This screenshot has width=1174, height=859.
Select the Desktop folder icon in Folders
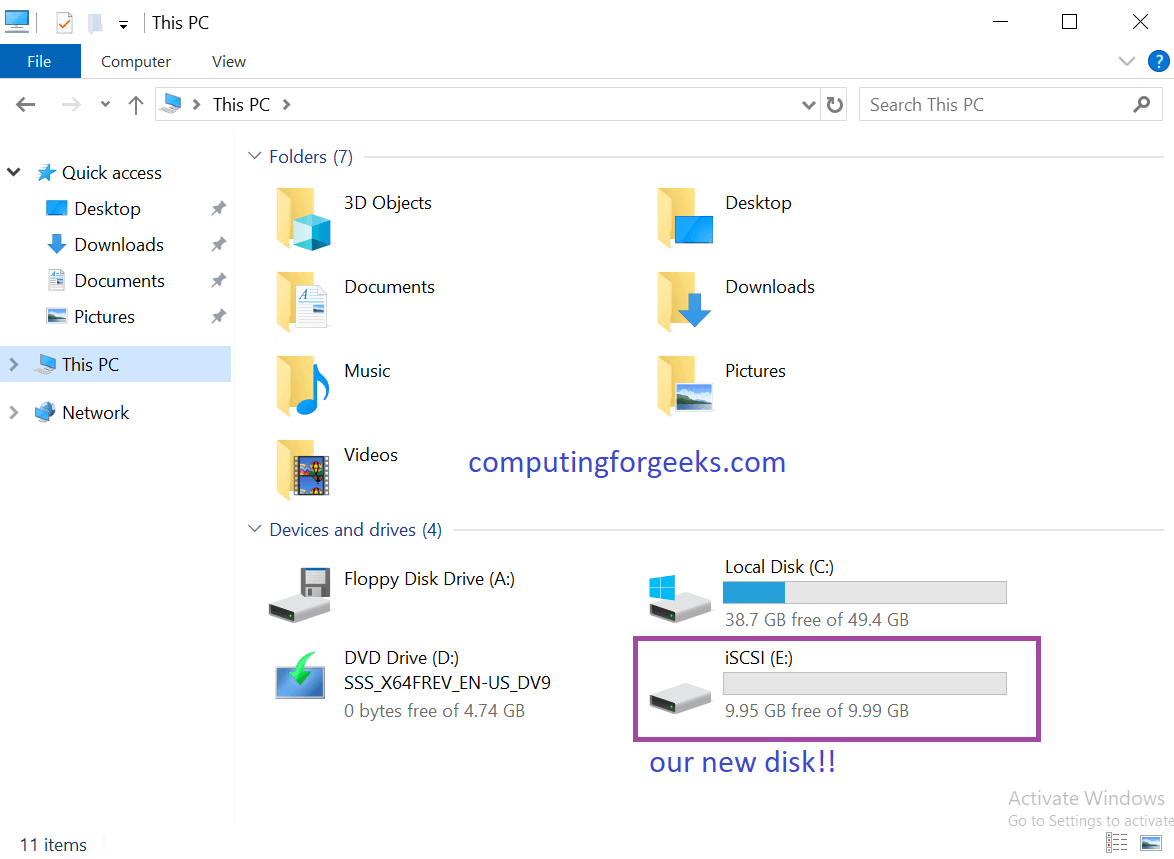point(685,218)
